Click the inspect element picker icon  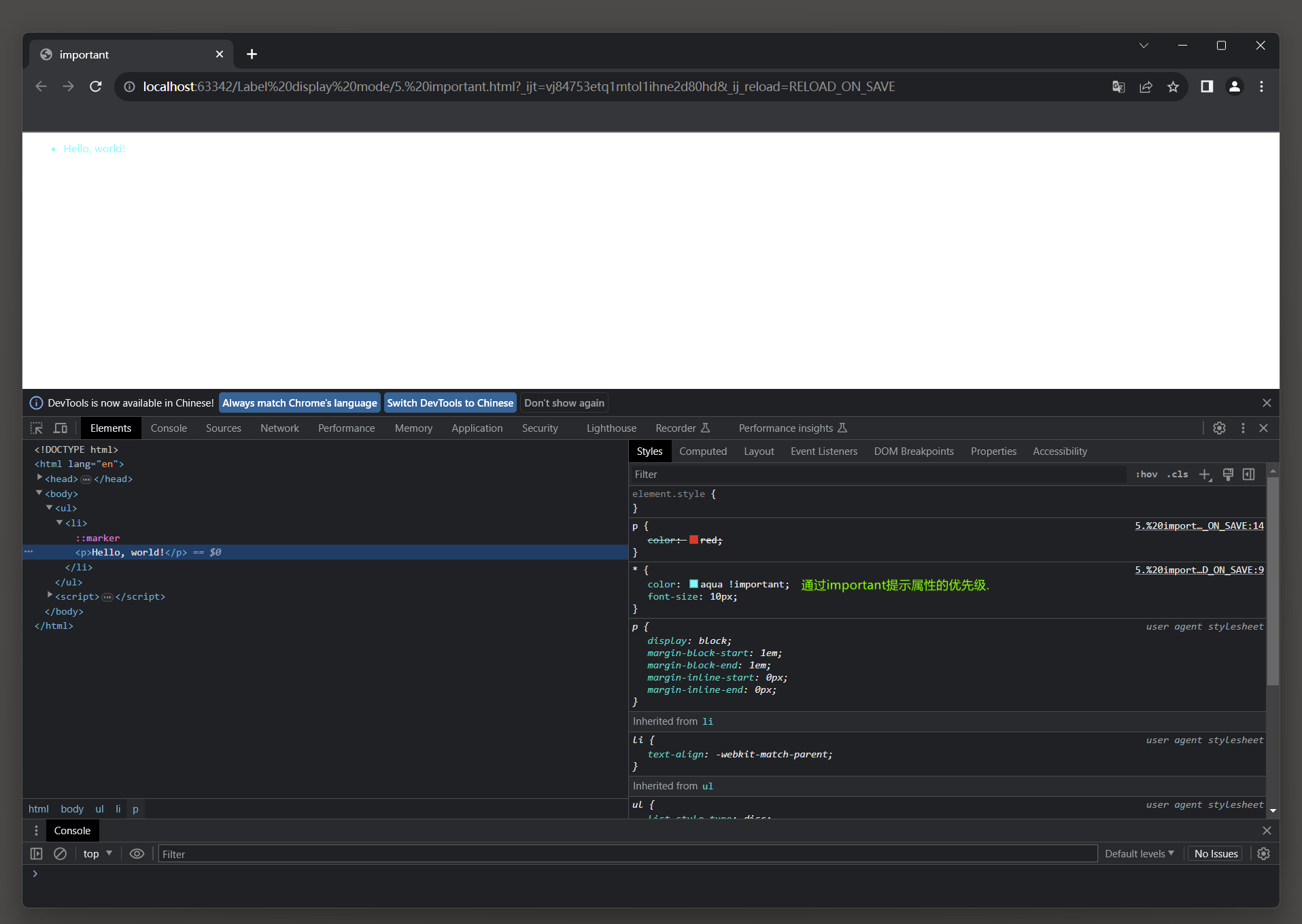pyautogui.click(x=37, y=428)
